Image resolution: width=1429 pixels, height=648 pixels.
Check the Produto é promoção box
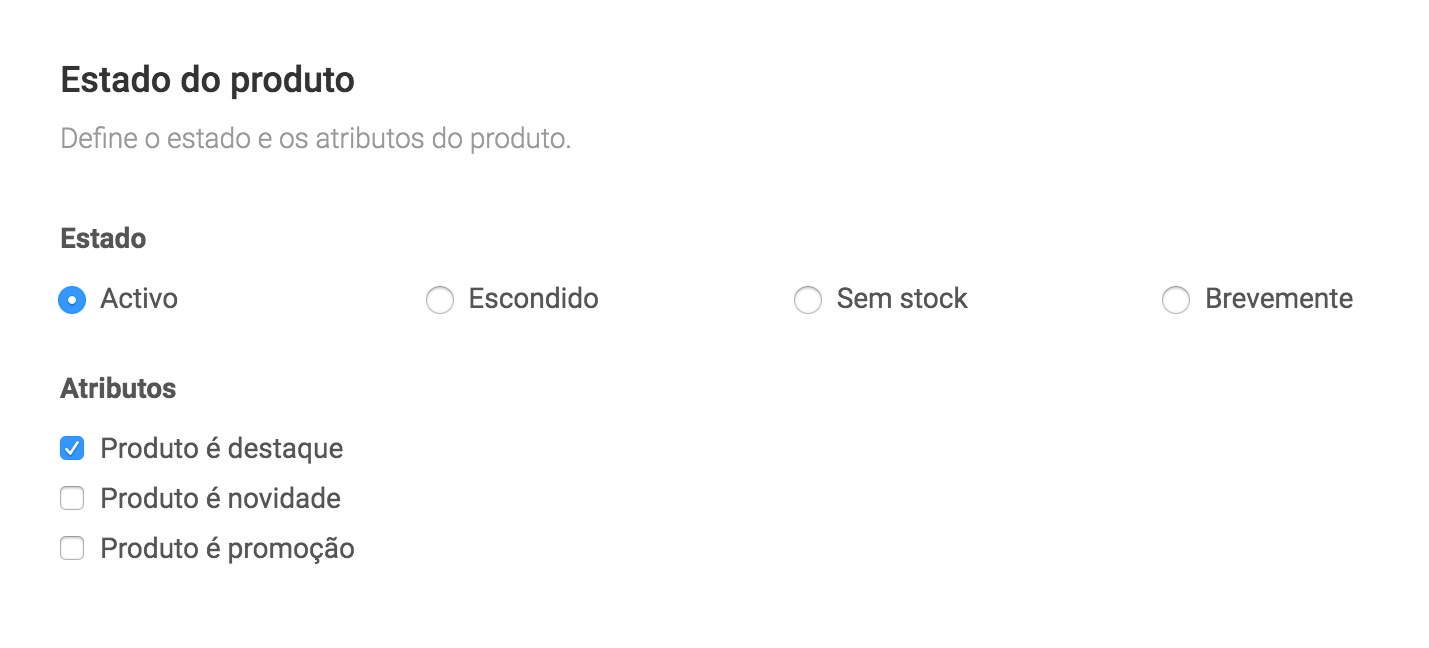point(72,548)
